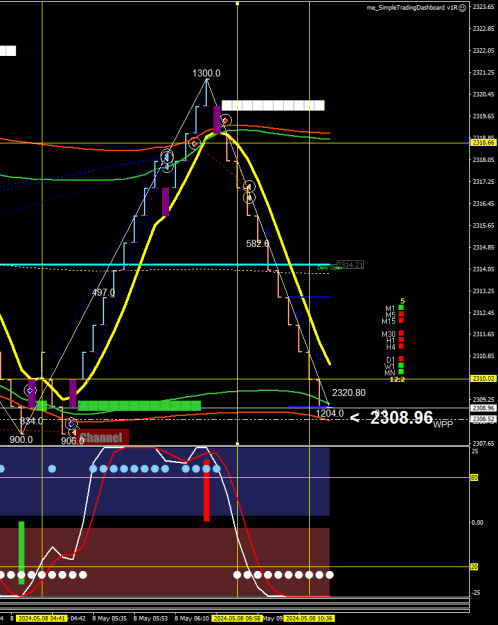Click the red D1 timeframe indicator square

tap(401, 359)
